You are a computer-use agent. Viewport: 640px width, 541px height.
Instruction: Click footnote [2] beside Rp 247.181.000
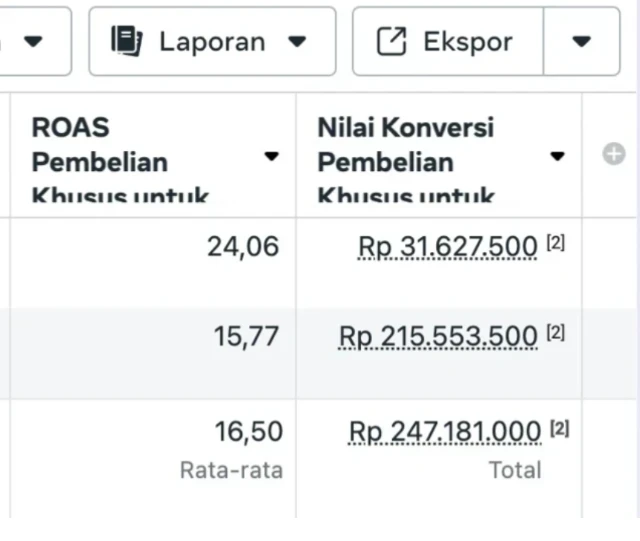click(x=560, y=429)
